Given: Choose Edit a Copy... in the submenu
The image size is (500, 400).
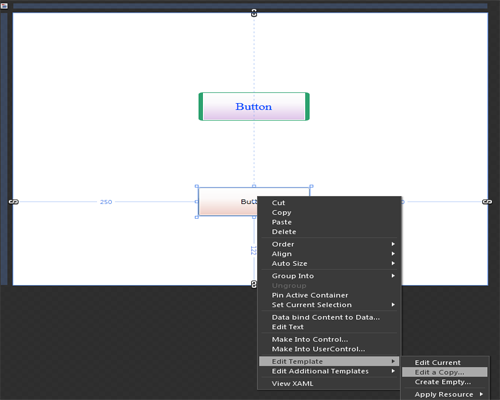Looking at the screenshot, I should tap(445, 372).
